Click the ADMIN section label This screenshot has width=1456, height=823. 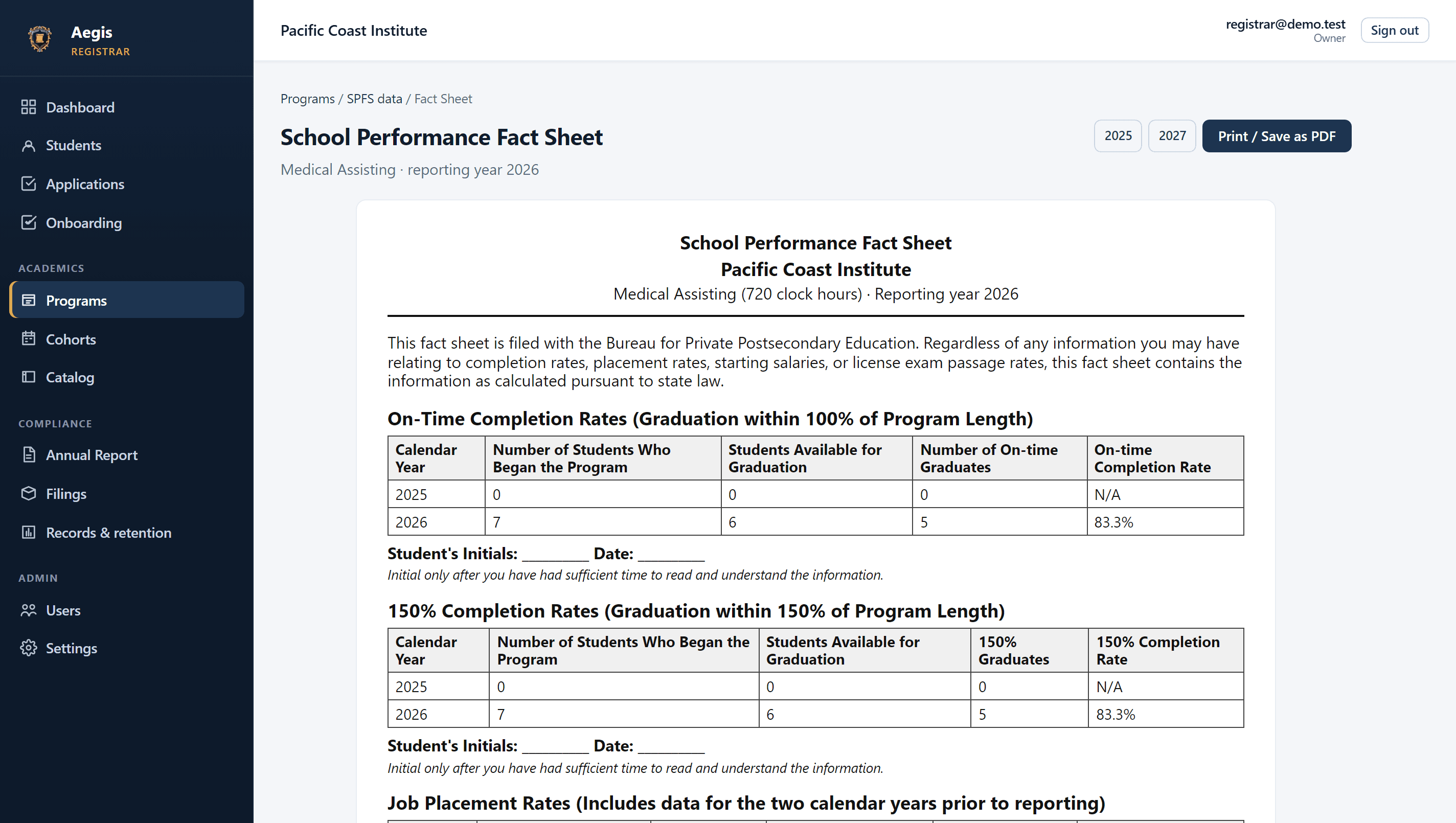point(38,578)
